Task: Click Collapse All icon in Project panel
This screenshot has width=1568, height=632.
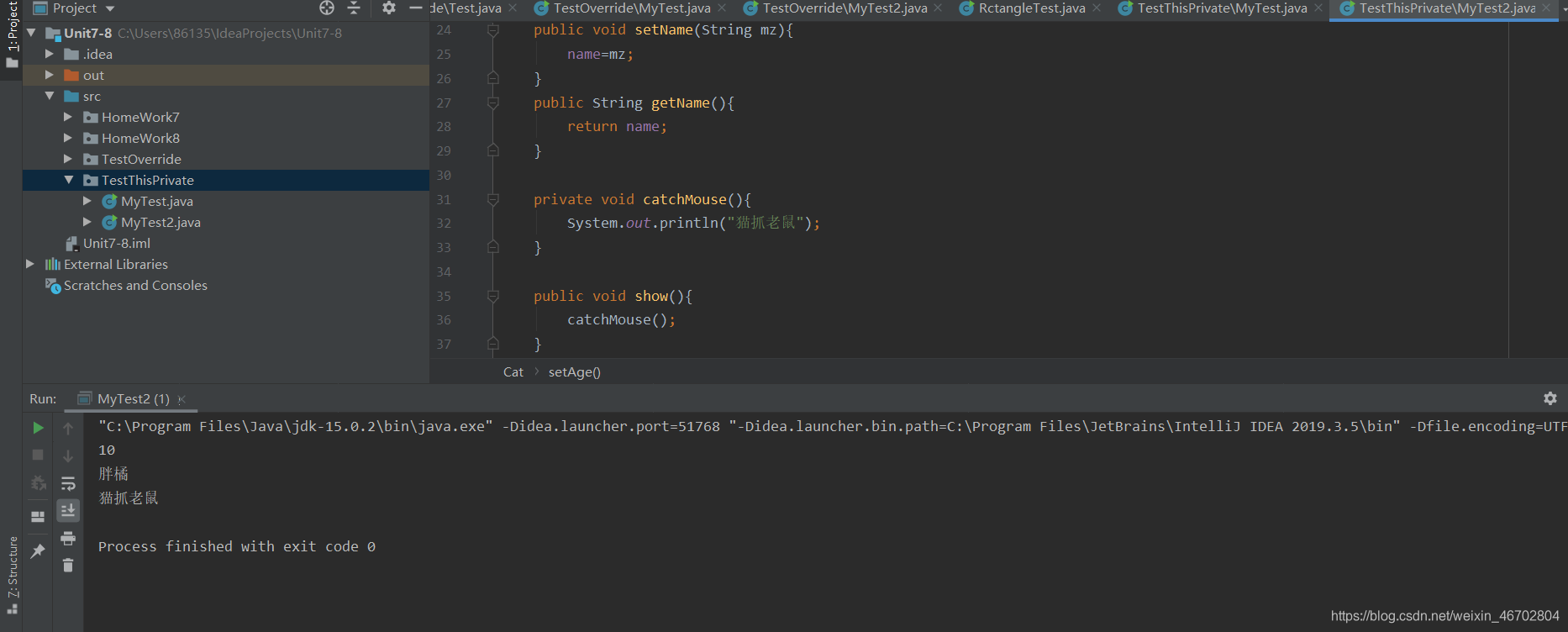Action: [x=354, y=8]
